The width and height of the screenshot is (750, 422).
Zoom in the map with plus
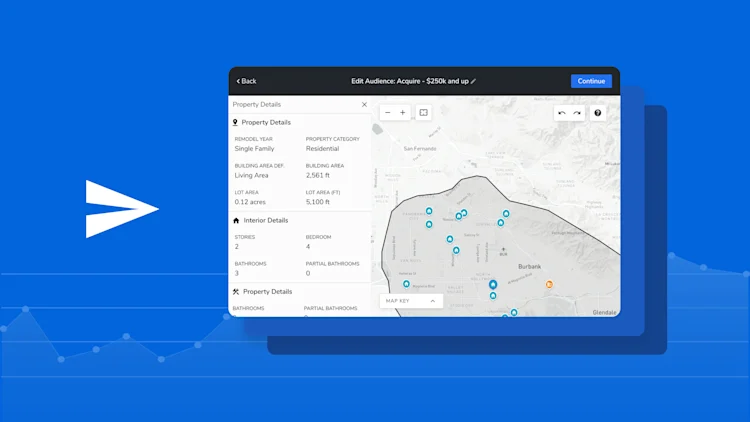[403, 112]
